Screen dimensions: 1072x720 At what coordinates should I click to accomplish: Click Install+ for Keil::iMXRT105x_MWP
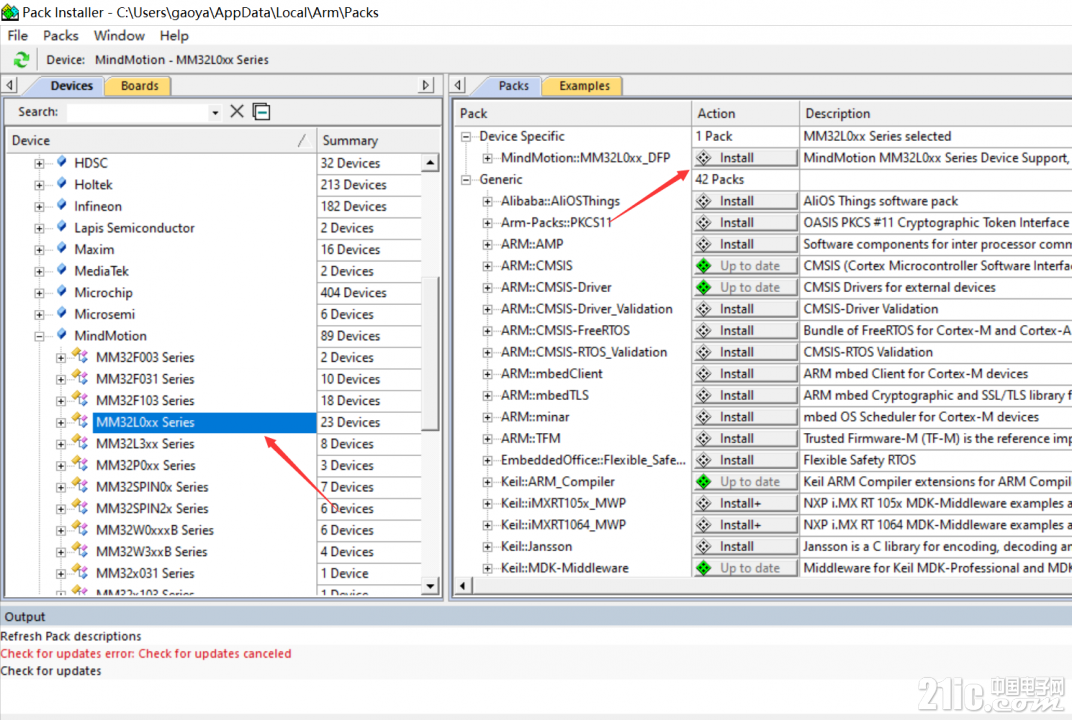pos(745,503)
